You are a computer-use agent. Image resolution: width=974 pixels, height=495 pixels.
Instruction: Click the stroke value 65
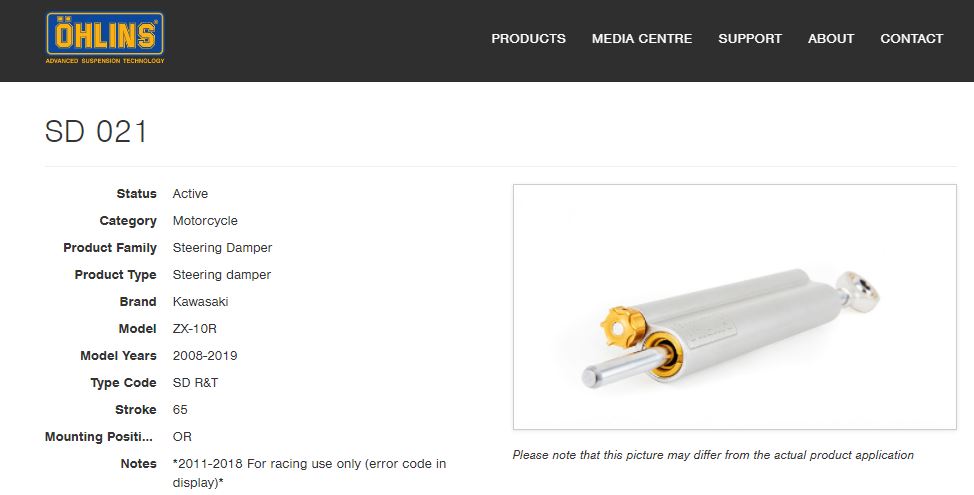(180, 410)
